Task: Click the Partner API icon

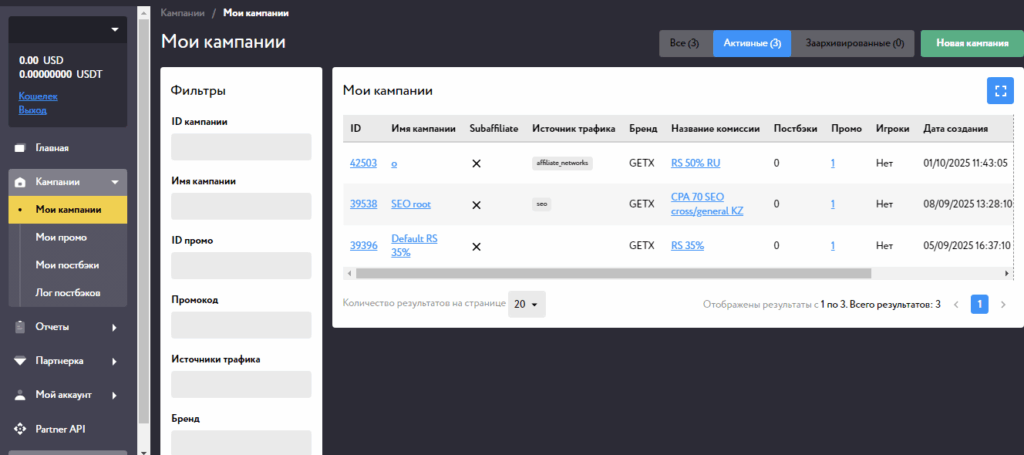Action: pyautogui.click(x=19, y=429)
